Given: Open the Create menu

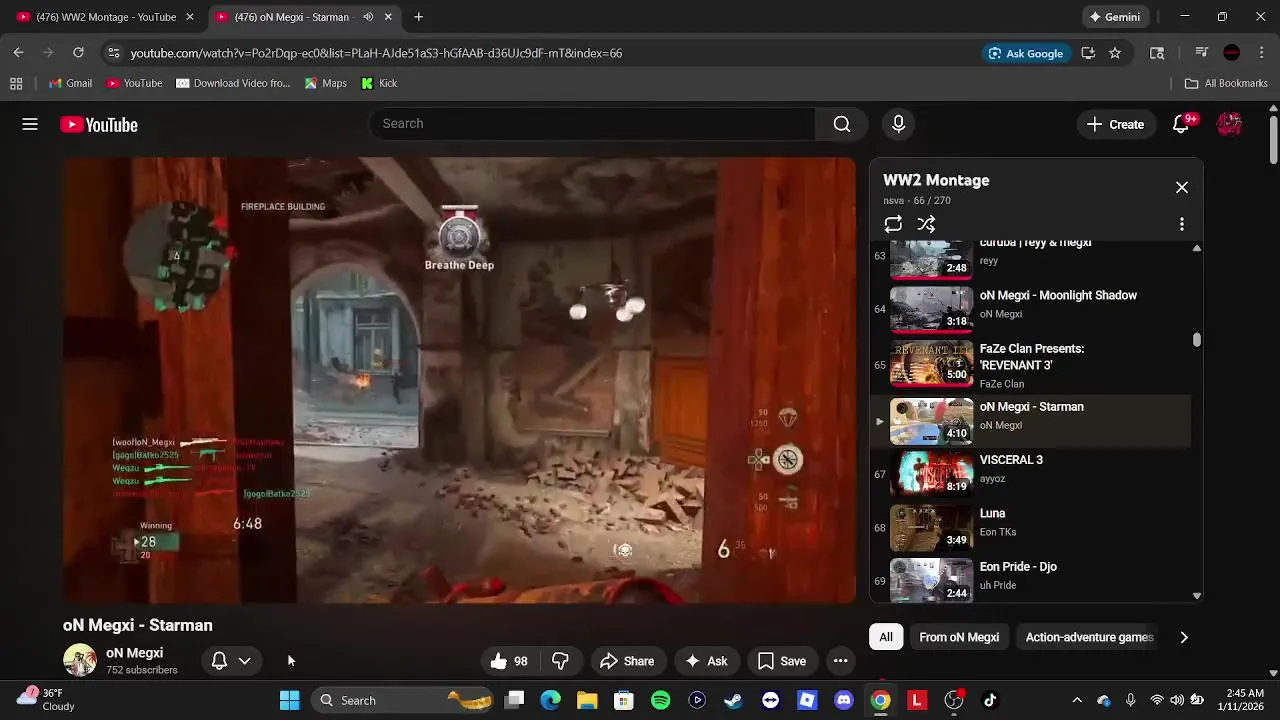Looking at the screenshot, I should pos(1116,124).
